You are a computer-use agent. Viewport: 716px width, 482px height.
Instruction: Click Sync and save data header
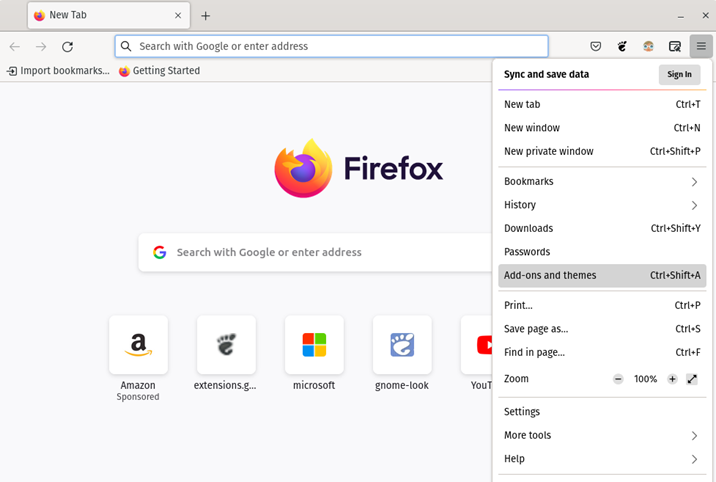pos(546,74)
